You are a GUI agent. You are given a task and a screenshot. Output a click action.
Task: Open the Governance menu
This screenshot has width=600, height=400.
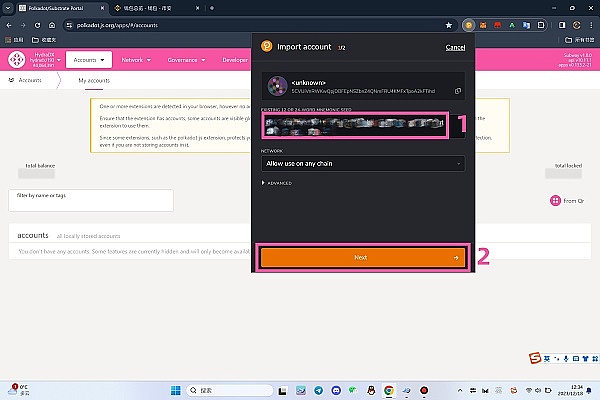[190, 59]
